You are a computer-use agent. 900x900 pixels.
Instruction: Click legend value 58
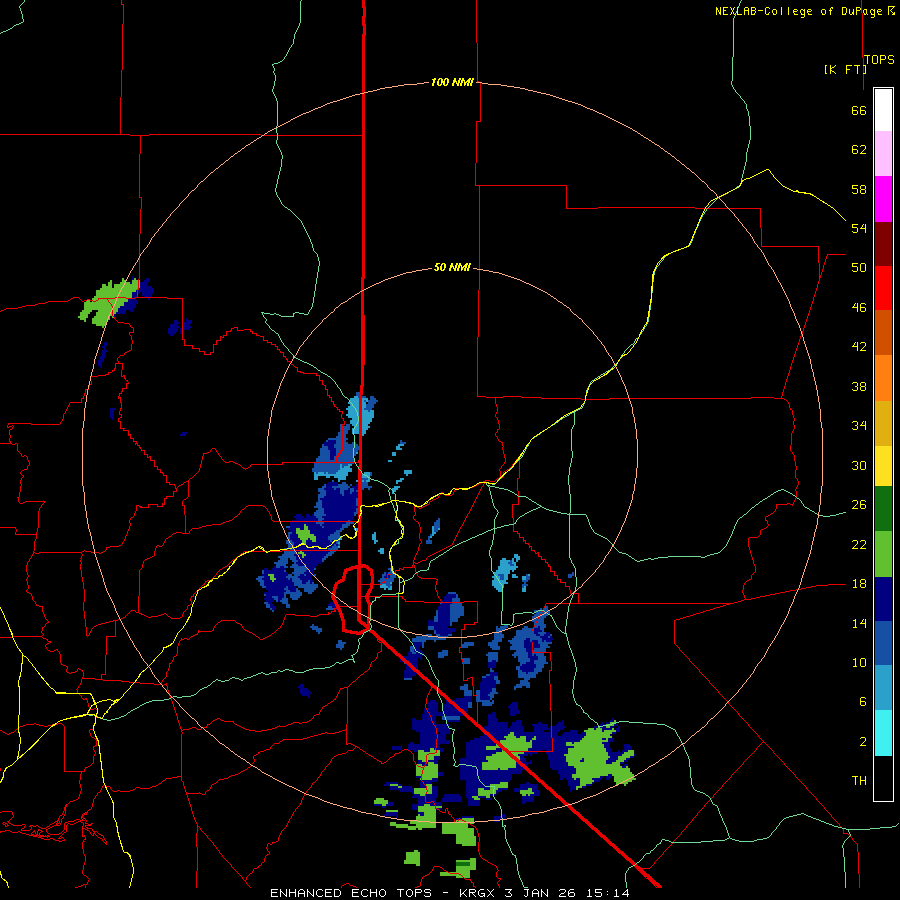pyautogui.click(x=859, y=189)
